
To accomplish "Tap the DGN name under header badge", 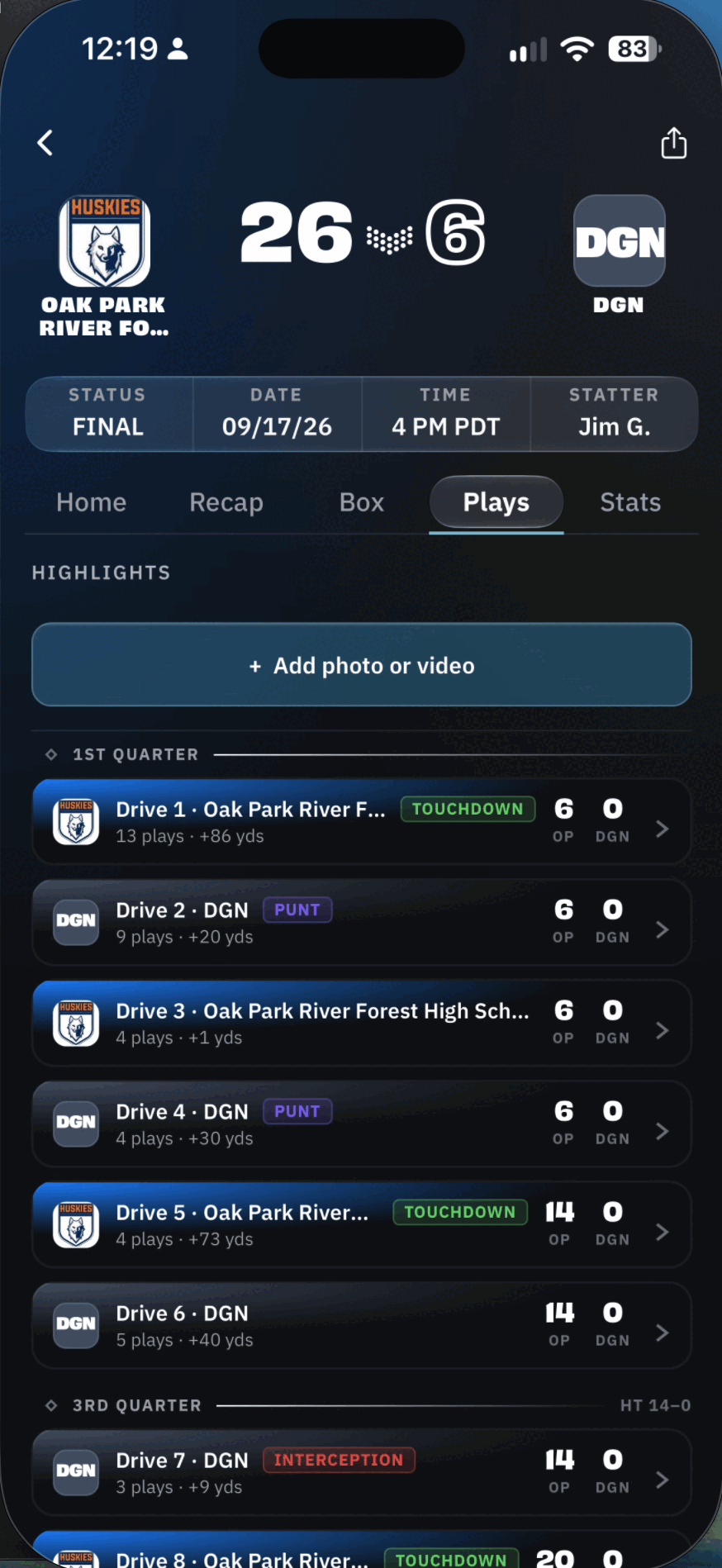I will (619, 305).
